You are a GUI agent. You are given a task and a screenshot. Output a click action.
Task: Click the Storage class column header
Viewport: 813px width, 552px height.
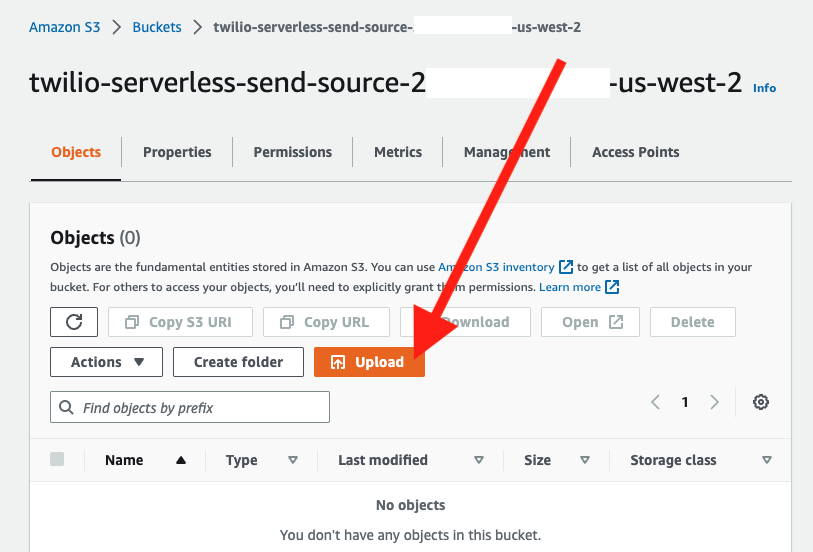click(674, 460)
